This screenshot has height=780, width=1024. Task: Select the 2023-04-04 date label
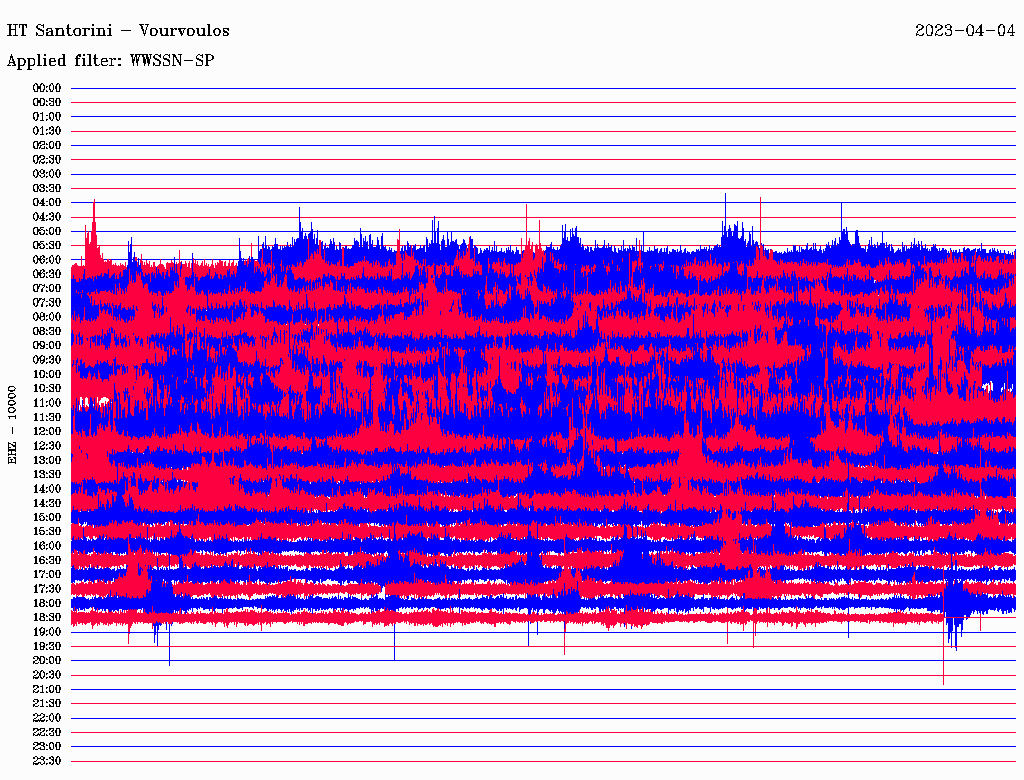point(965,31)
